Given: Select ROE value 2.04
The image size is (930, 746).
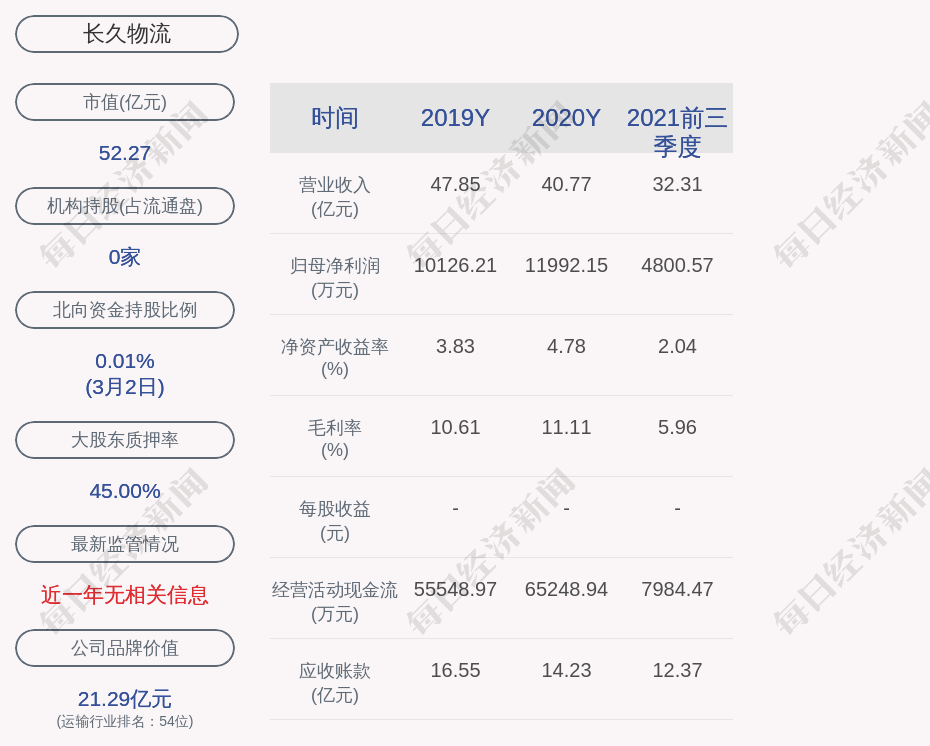Looking at the screenshot, I should point(677,346).
